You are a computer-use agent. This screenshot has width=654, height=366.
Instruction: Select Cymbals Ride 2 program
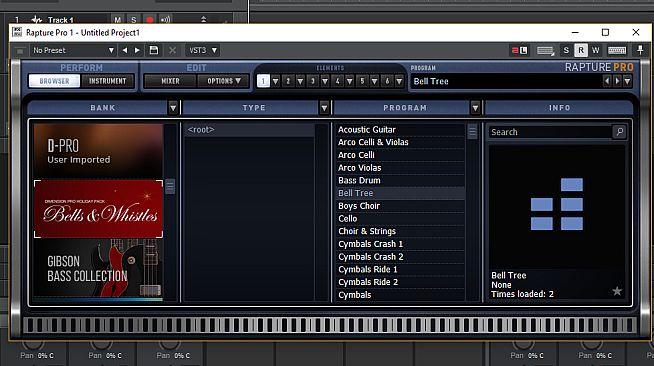(400, 282)
